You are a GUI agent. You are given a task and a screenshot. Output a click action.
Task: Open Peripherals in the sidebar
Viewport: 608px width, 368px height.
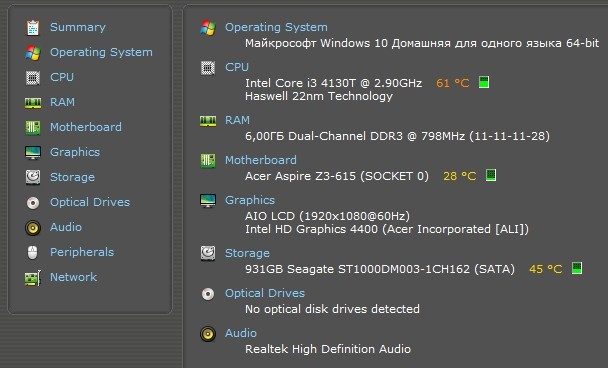point(82,252)
